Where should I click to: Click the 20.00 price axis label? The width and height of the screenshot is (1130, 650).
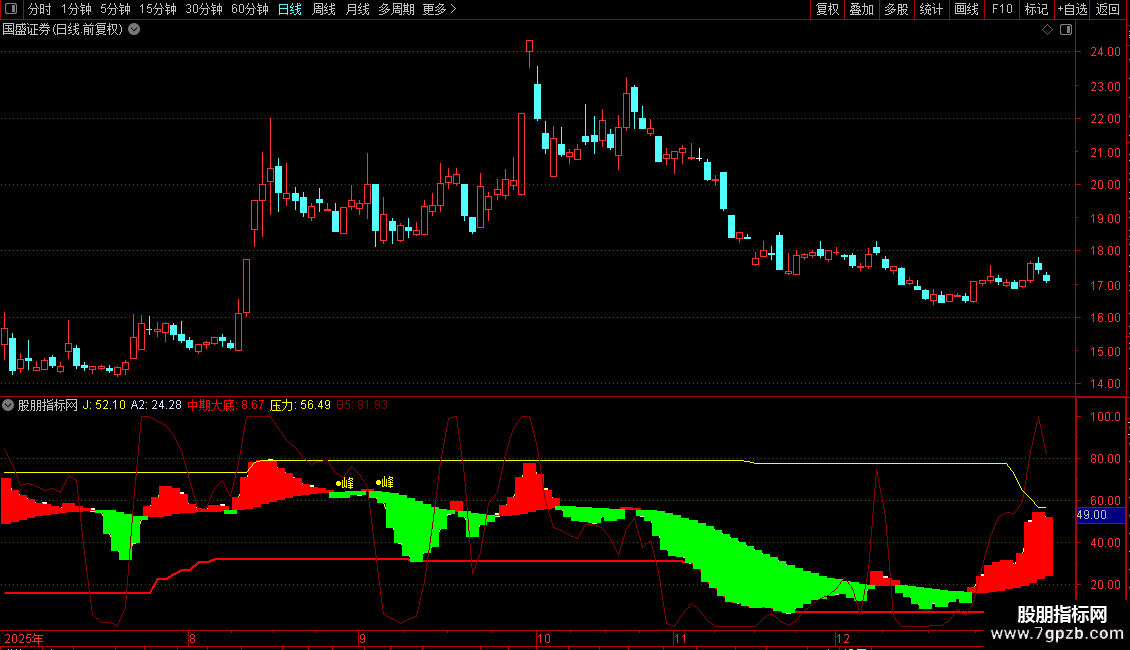(x=1105, y=184)
